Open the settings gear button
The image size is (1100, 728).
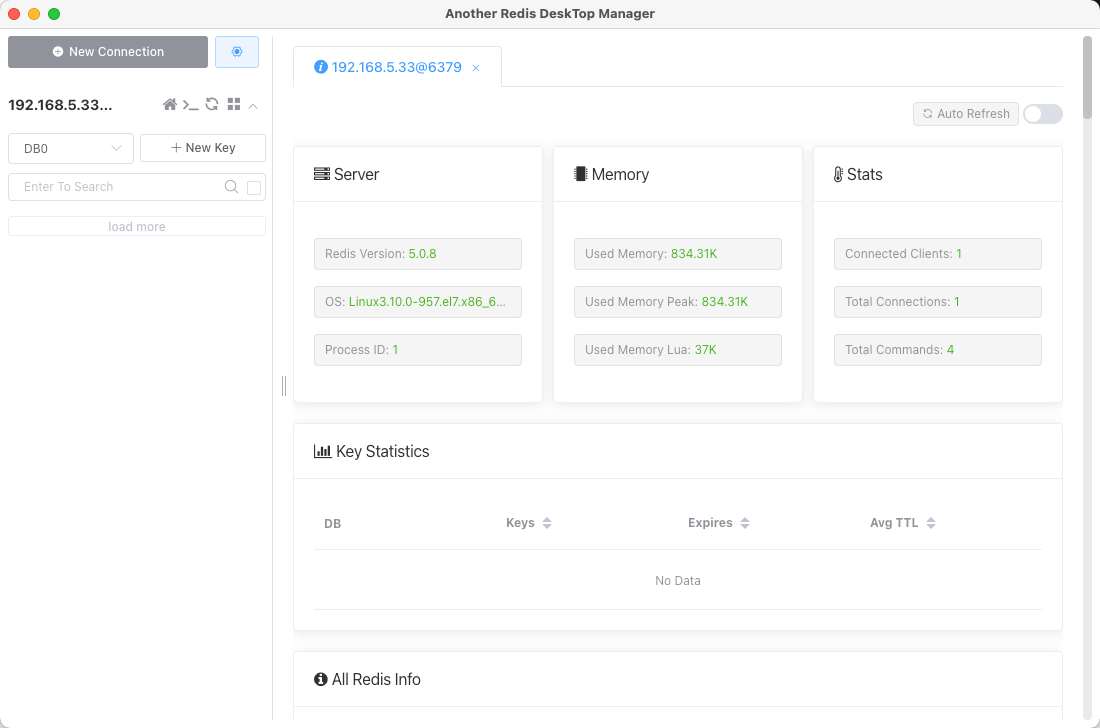[x=237, y=52]
